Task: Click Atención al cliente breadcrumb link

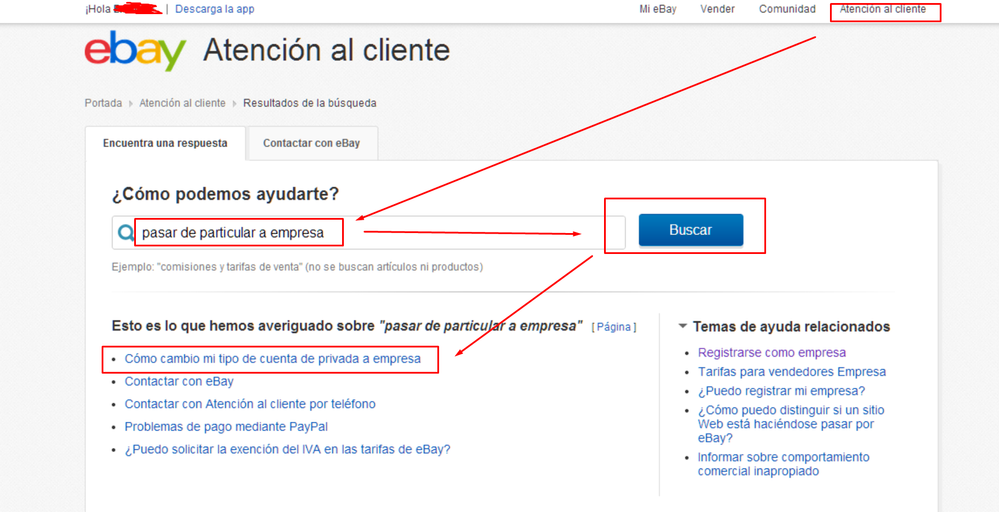Action: click(x=182, y=103)
